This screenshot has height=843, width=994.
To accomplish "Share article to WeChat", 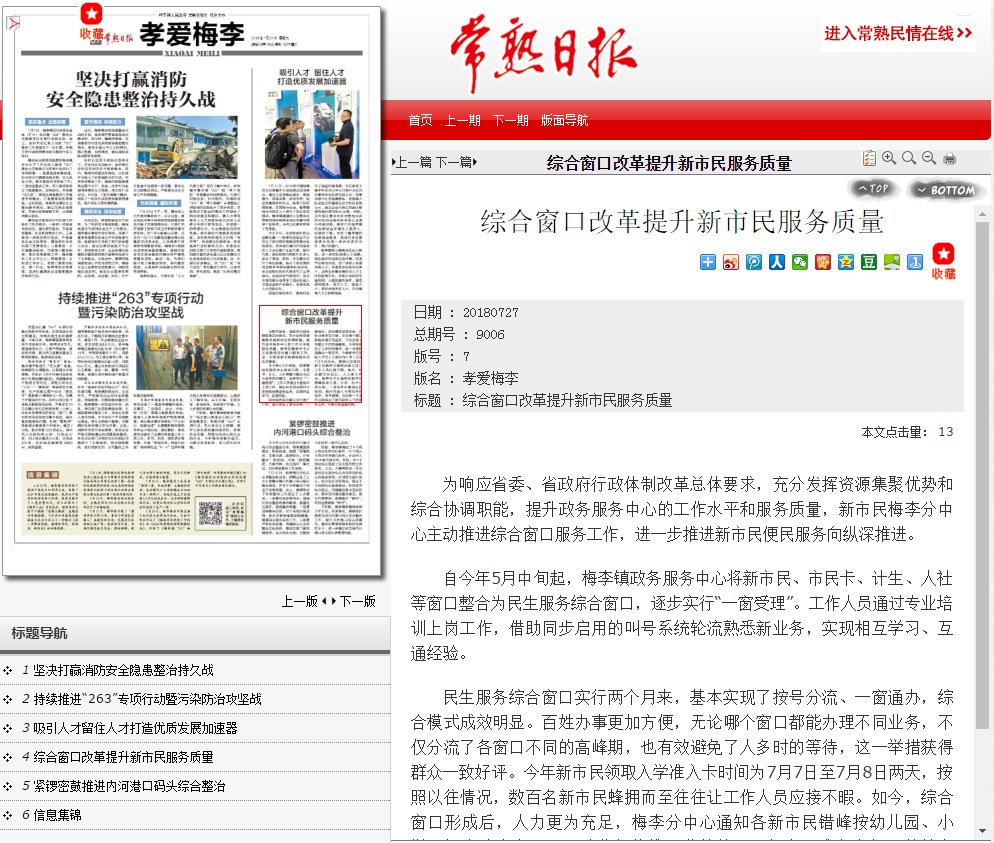I will point(799,262).
